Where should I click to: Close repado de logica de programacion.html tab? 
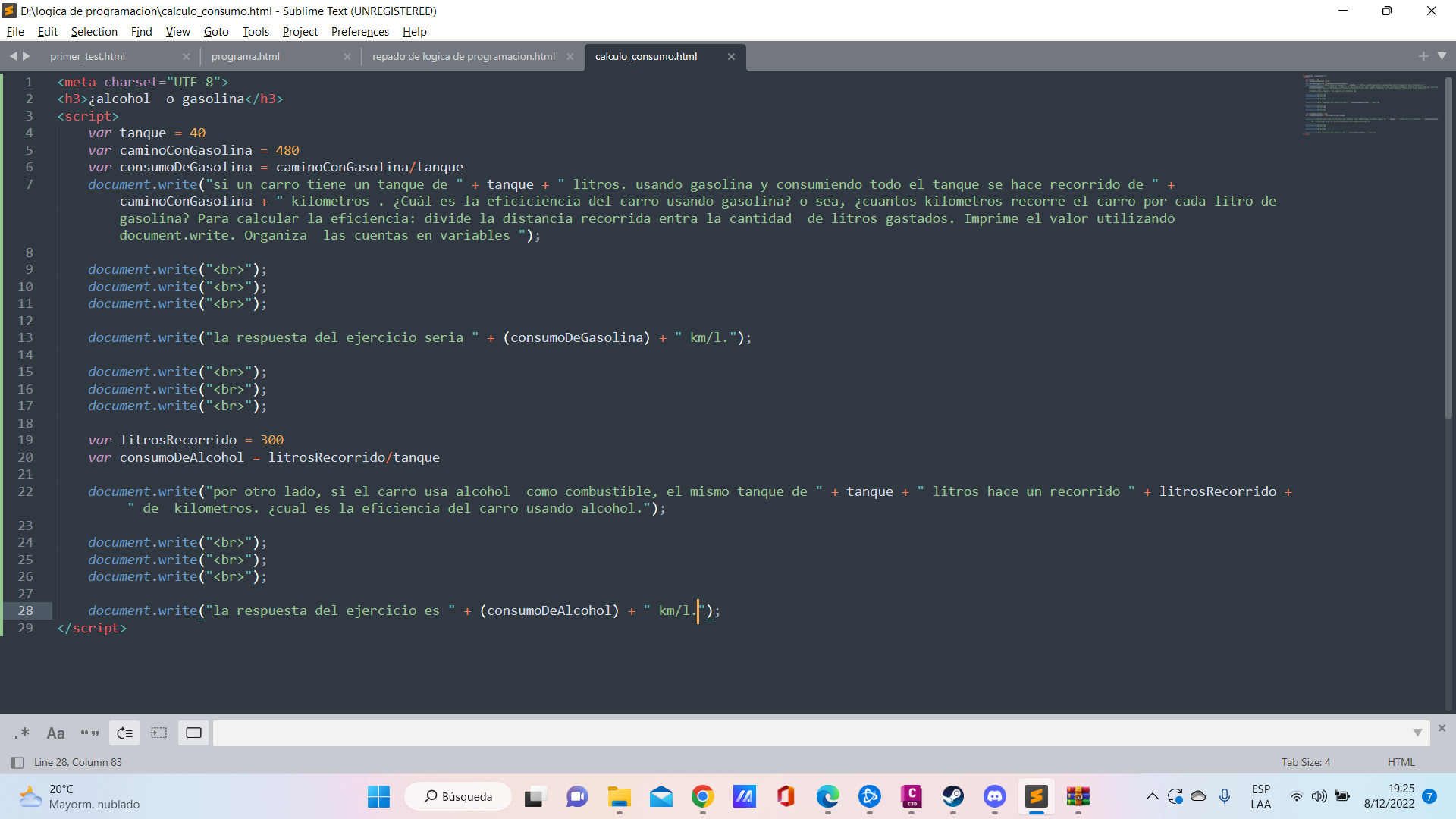[570, 57]
